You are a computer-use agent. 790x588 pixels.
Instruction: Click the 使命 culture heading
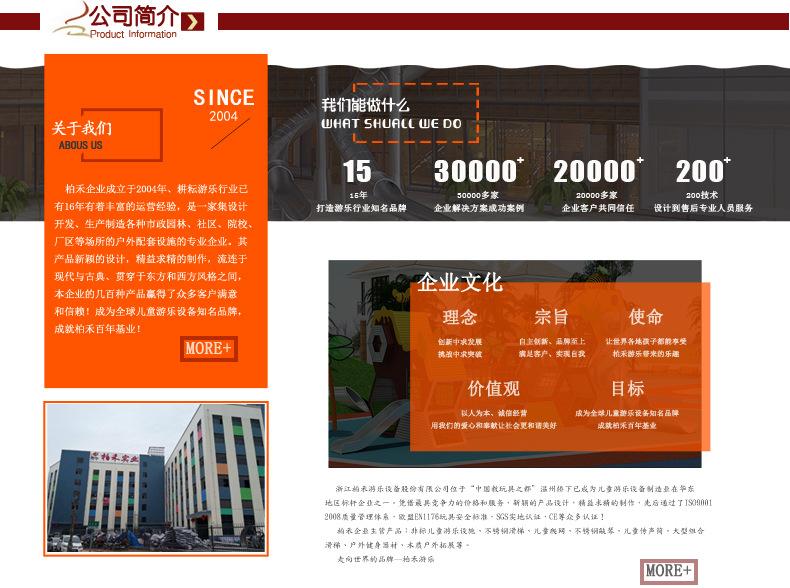645,317
